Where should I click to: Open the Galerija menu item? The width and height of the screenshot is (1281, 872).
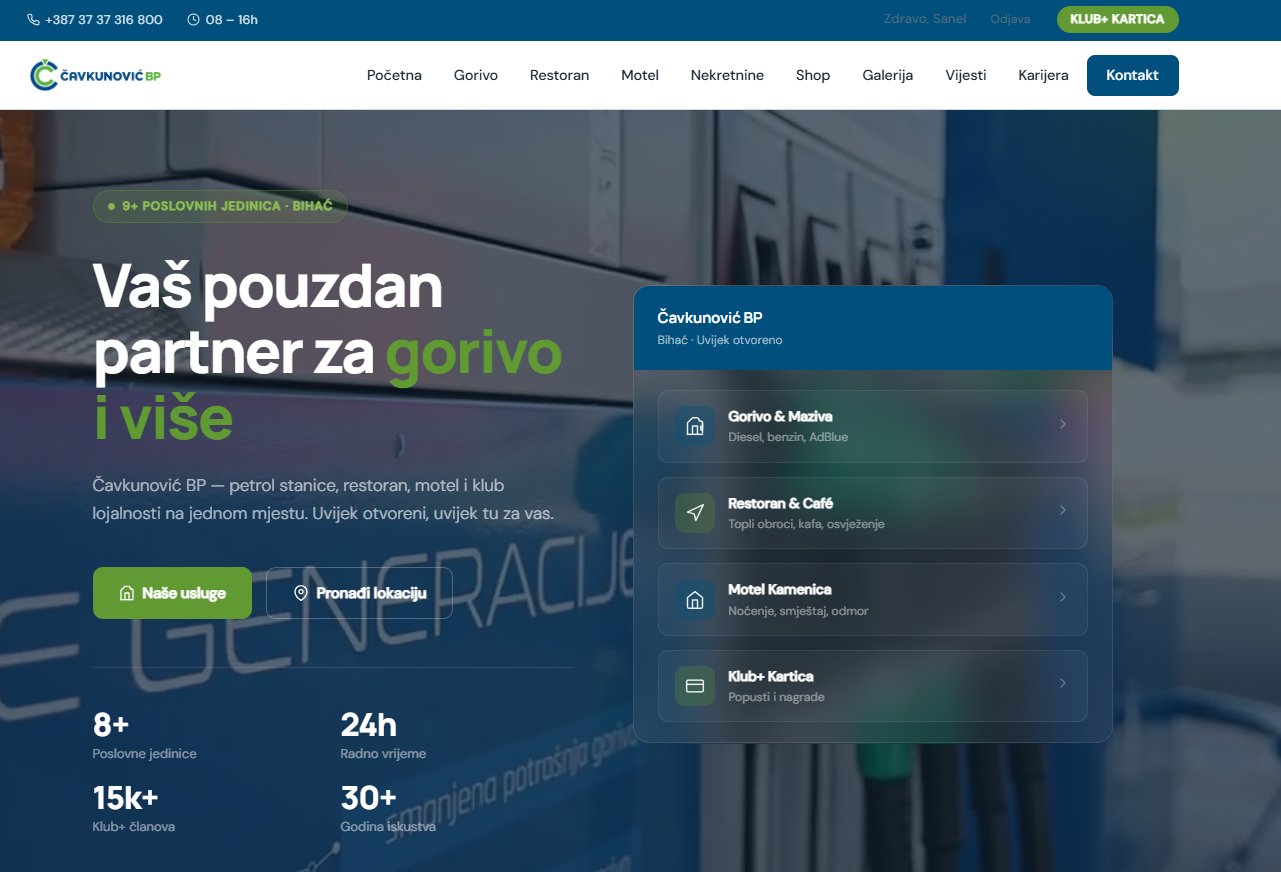click(x=888, y=75)
